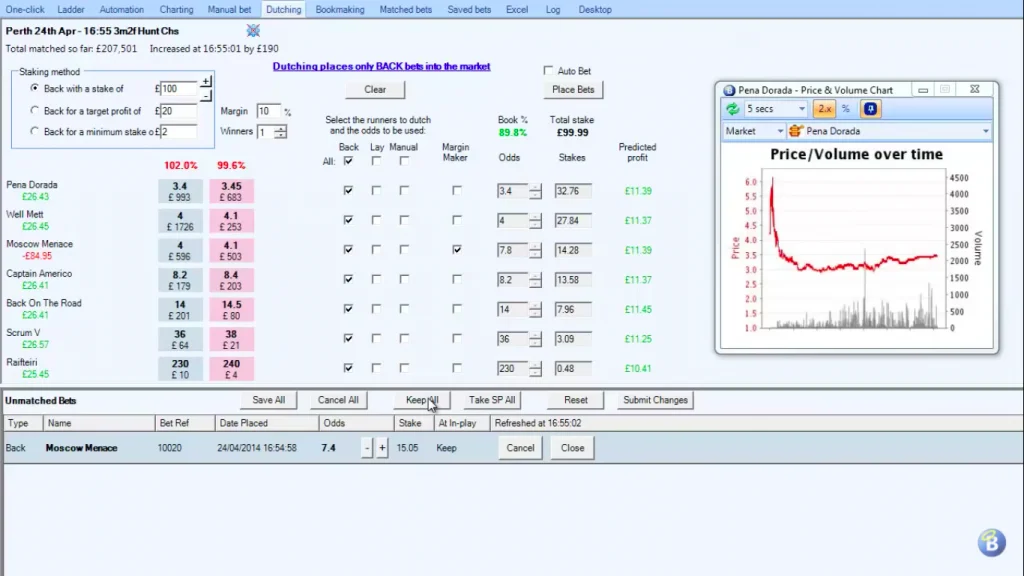Click the plus button beside stake amount
Image resolution: width=1024 pixels, height=576 pixels.
(x=206, y=82)
